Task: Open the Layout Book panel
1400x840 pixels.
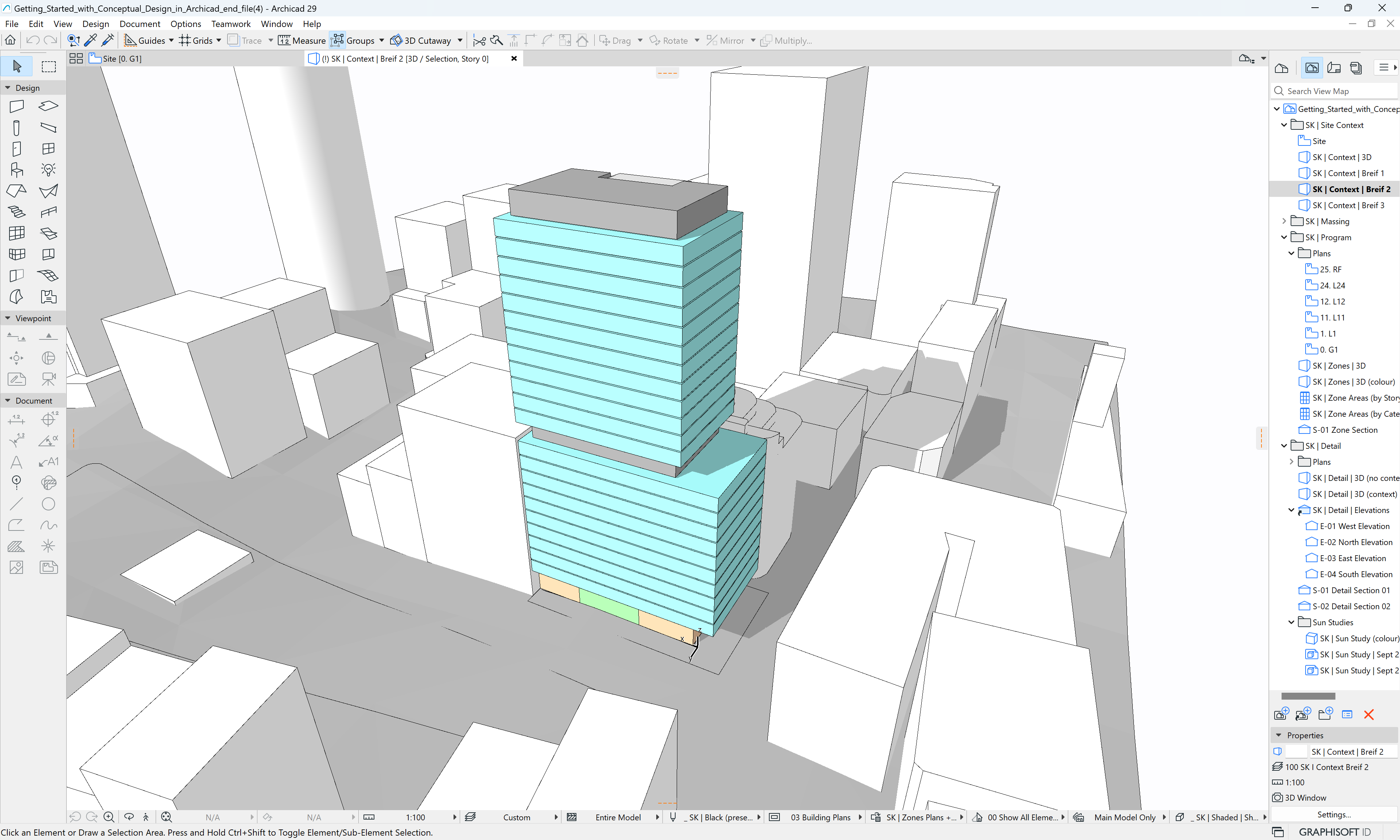Action: [1334, 67]
